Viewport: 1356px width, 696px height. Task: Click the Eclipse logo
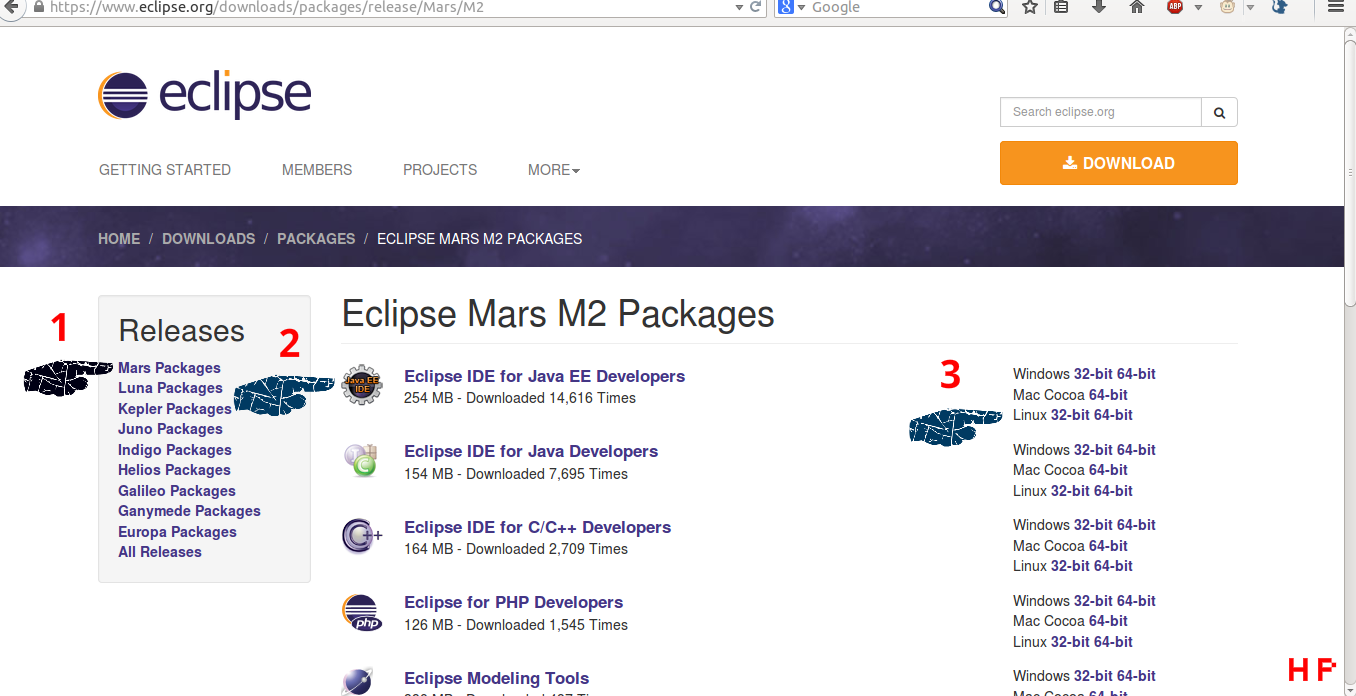click(204, 95)
